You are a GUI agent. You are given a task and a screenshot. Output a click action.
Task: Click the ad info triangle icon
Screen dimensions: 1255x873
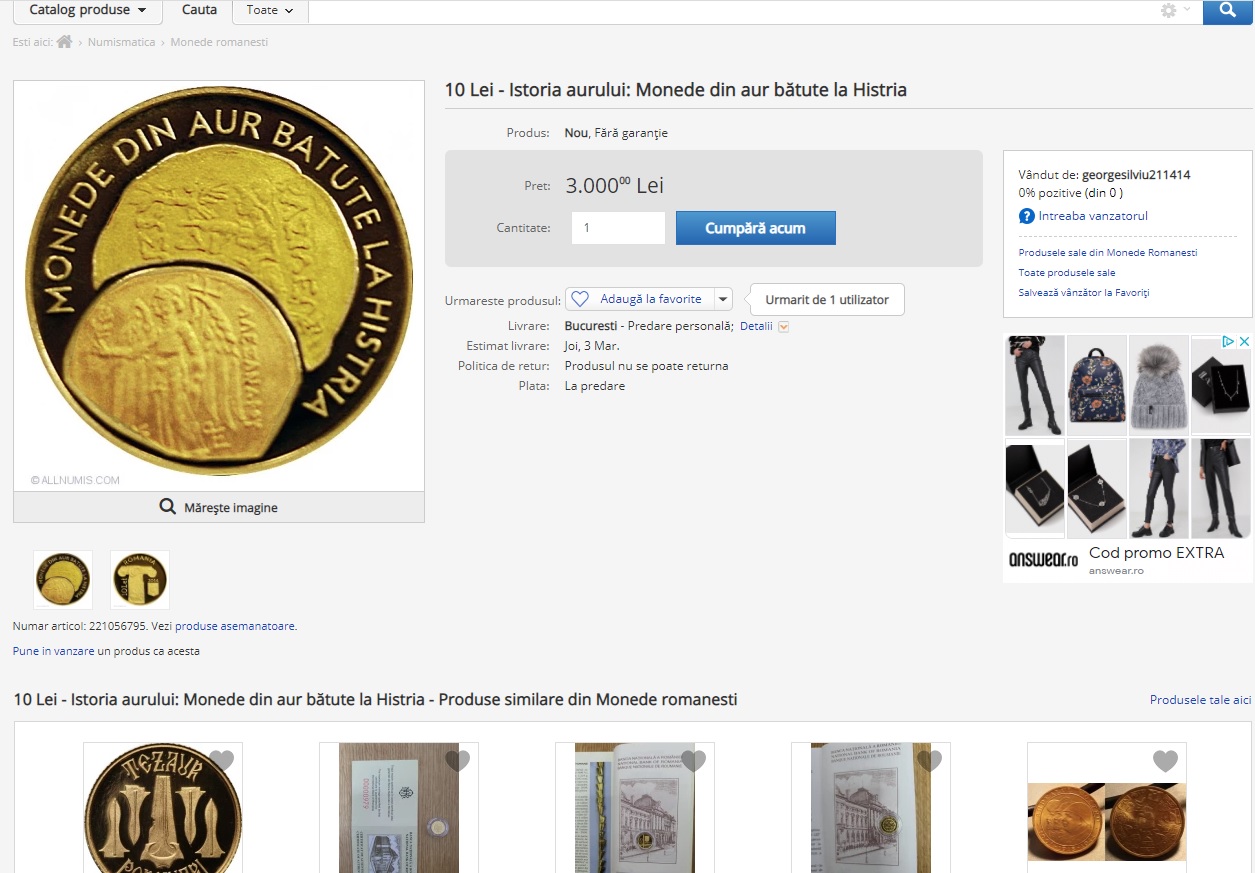coord(1228,342)
